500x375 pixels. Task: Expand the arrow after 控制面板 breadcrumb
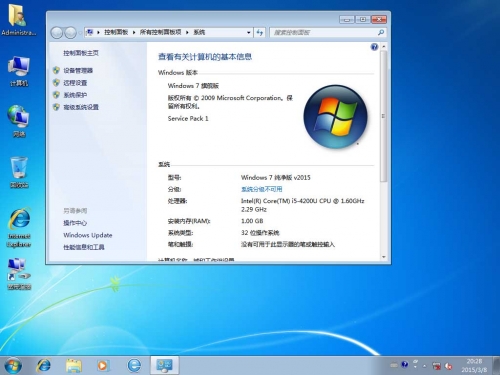134,32
